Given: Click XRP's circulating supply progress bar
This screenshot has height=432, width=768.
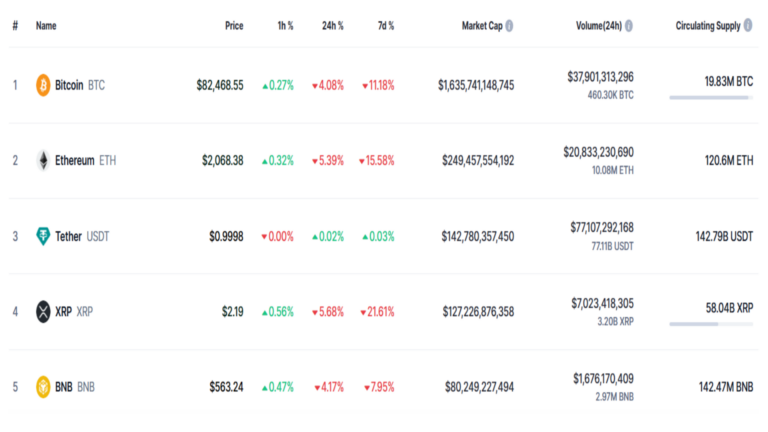Looking at the screenshot, I should (710, 324).
